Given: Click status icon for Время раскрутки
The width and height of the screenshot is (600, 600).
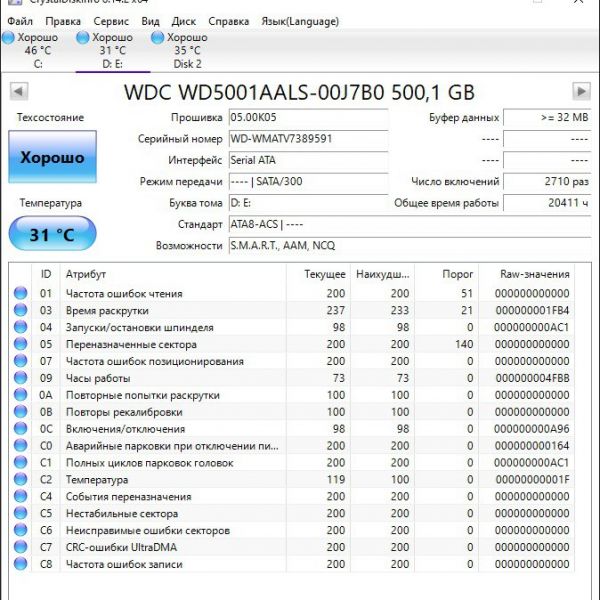Looking at the screenshot, I should point(20,310).
